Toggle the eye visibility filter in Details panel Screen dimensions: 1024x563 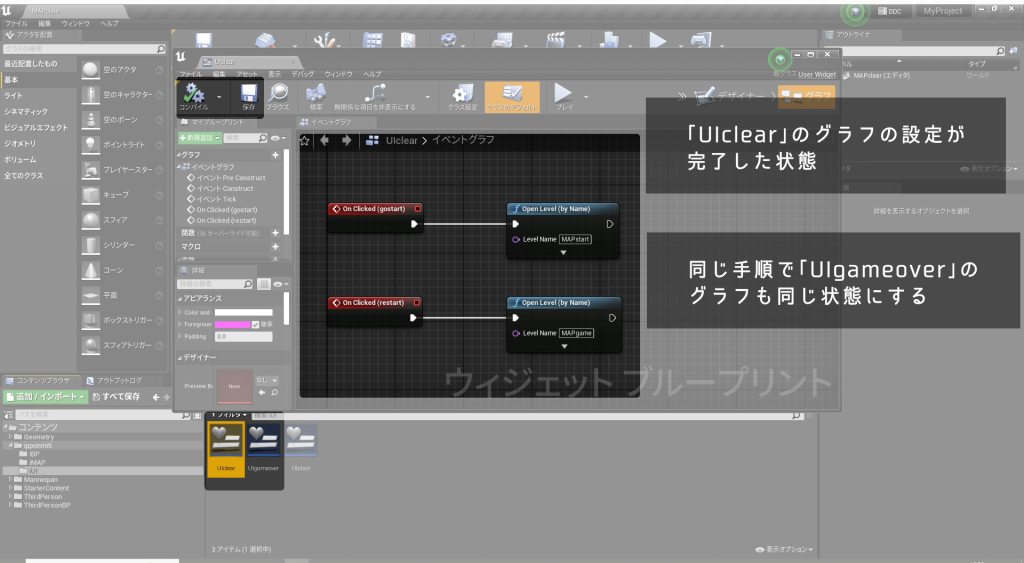coord(276,284)
